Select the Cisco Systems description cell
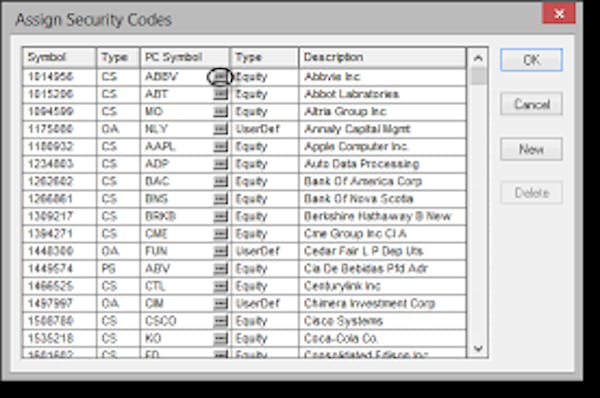The image size is (600, 398). (x=383, y=321)
